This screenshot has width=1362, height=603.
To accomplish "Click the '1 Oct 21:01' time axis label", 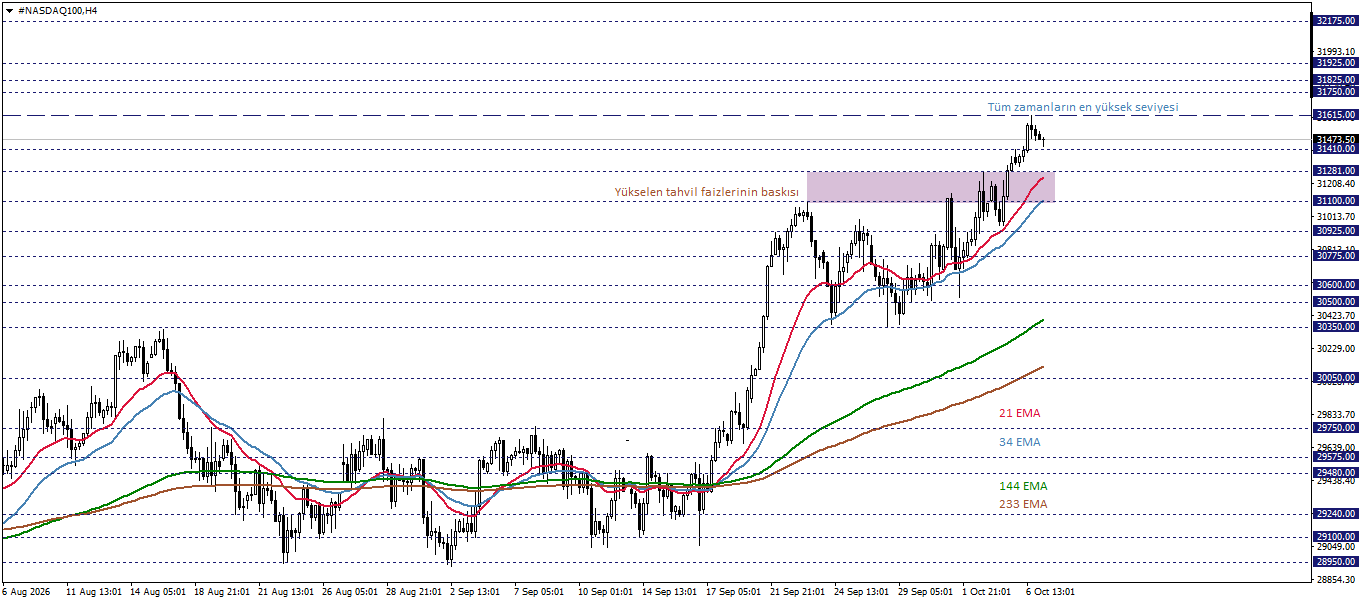I will pyautogui.click(x=988, y=592).
